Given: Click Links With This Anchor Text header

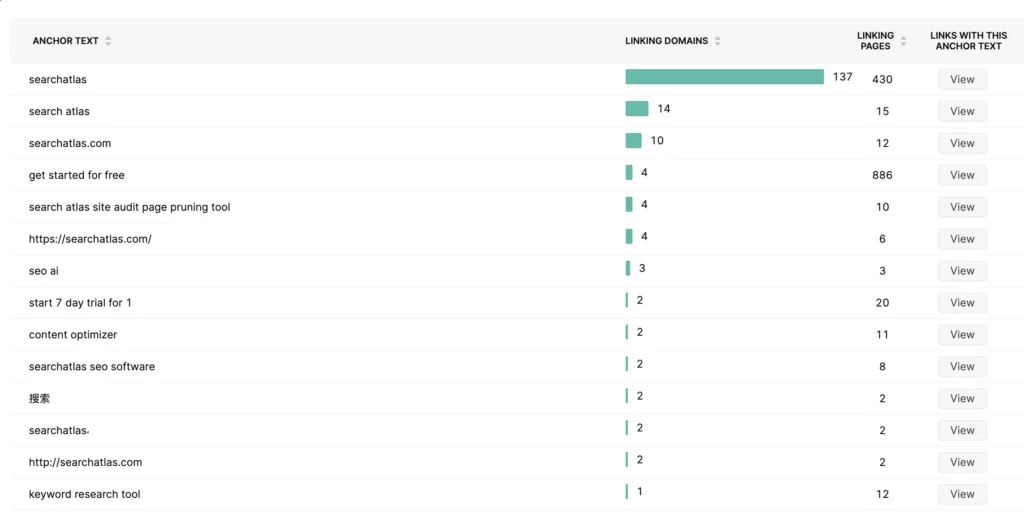Looking at the screenshot, I should [968, 40].
